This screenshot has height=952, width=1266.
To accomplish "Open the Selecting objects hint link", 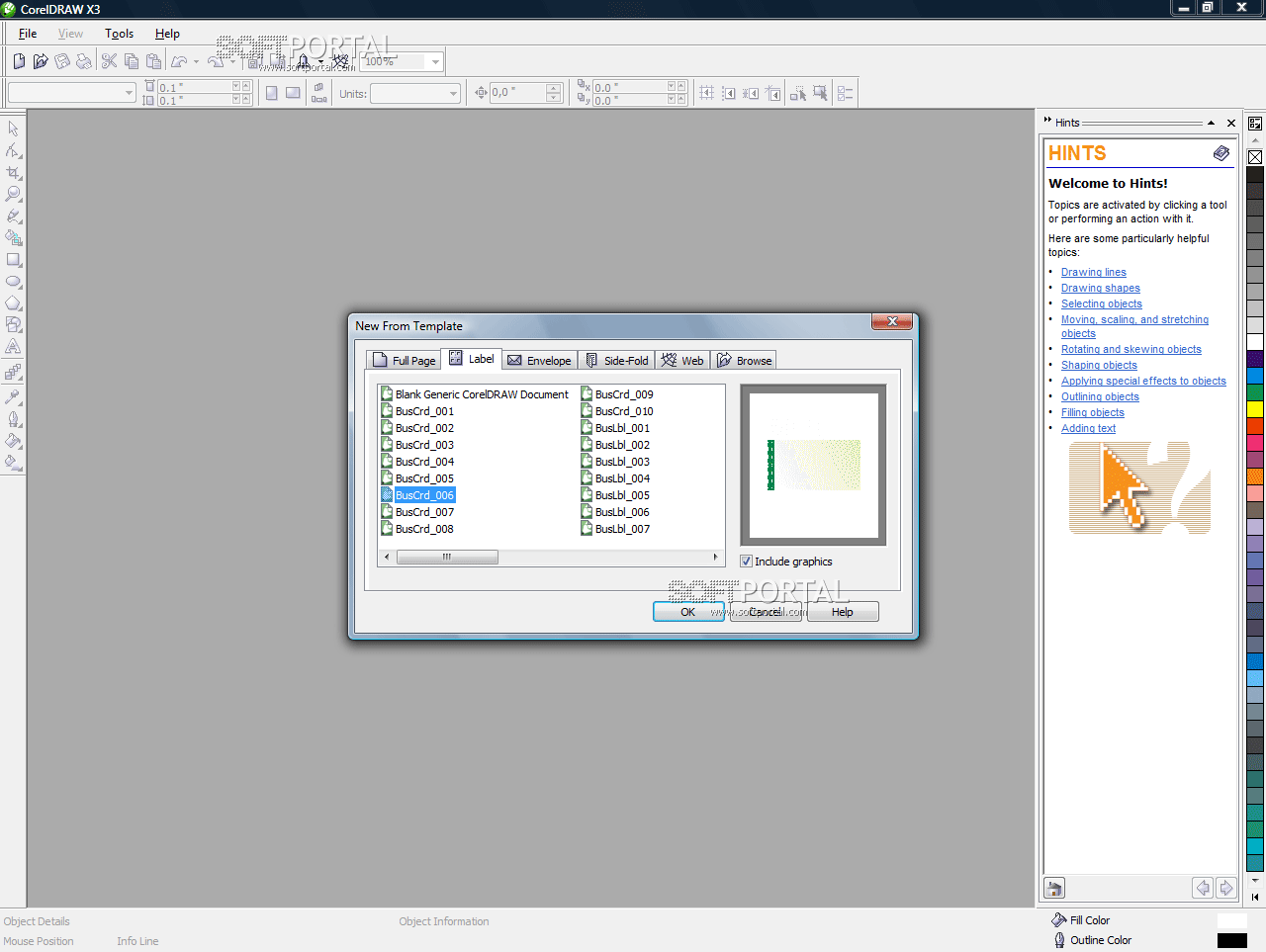I will (1102, 303).
